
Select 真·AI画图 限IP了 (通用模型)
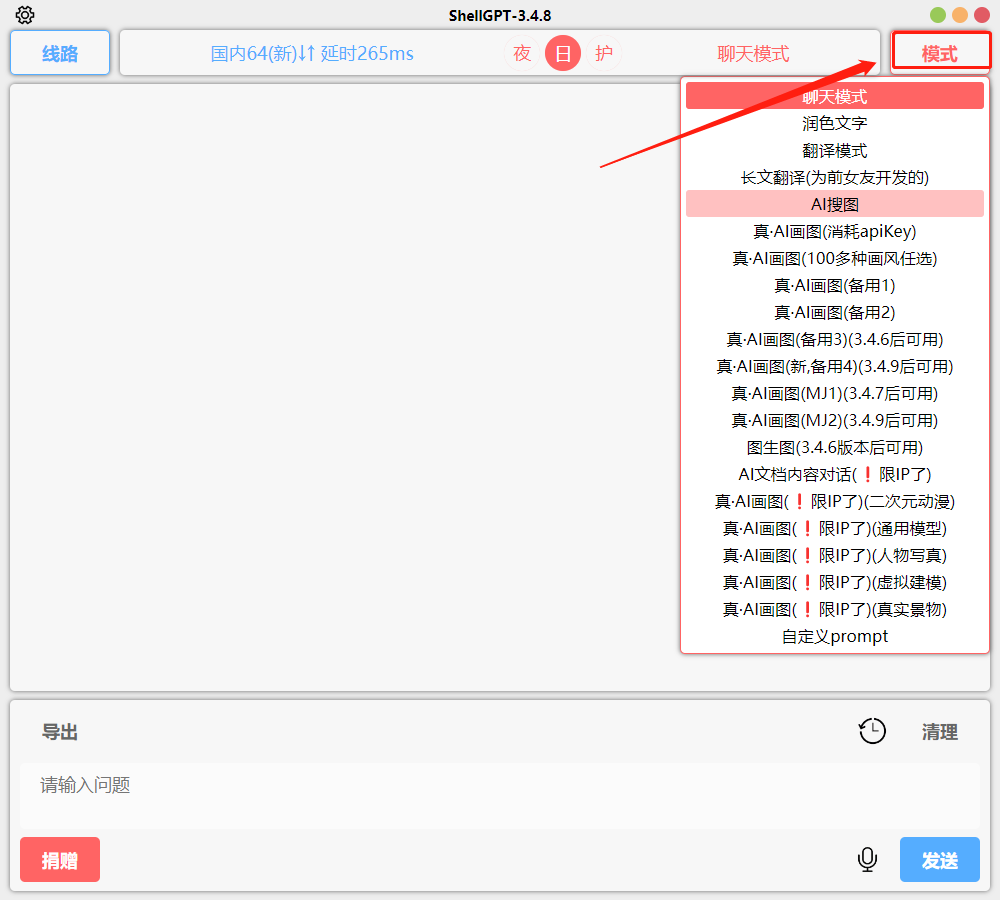click(835, 528)
